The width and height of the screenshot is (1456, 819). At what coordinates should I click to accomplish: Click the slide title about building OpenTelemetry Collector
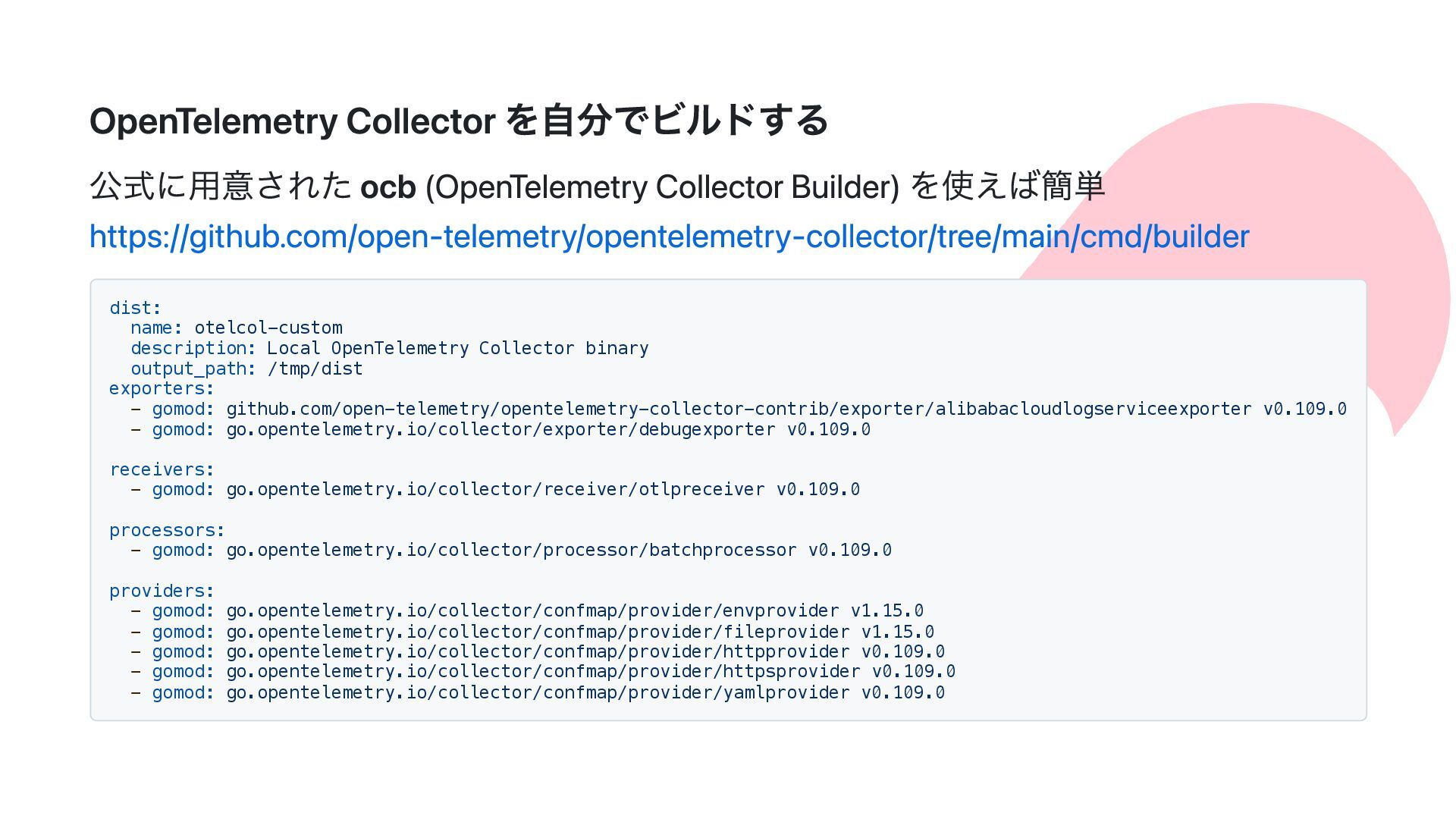(459, 121)
